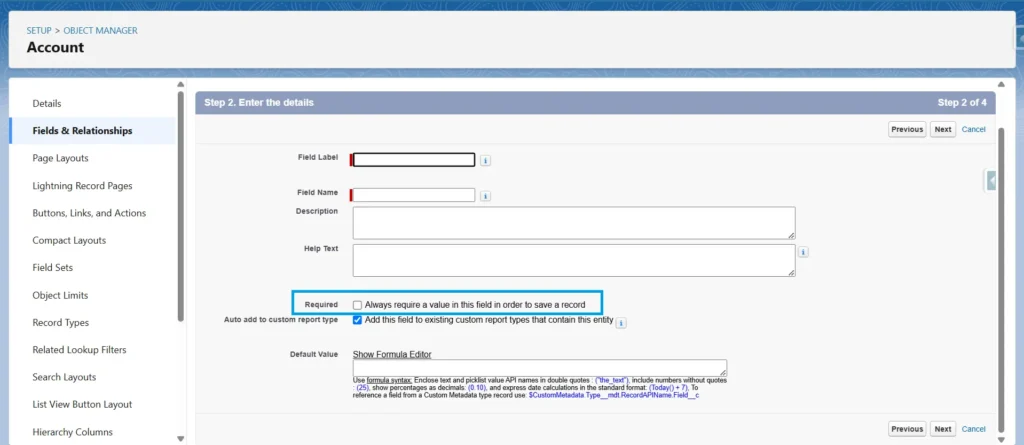This screenshot has height=445, width=1024.
Task: Select Lightning Record Pages in sidebar
Action: [82, 186]
